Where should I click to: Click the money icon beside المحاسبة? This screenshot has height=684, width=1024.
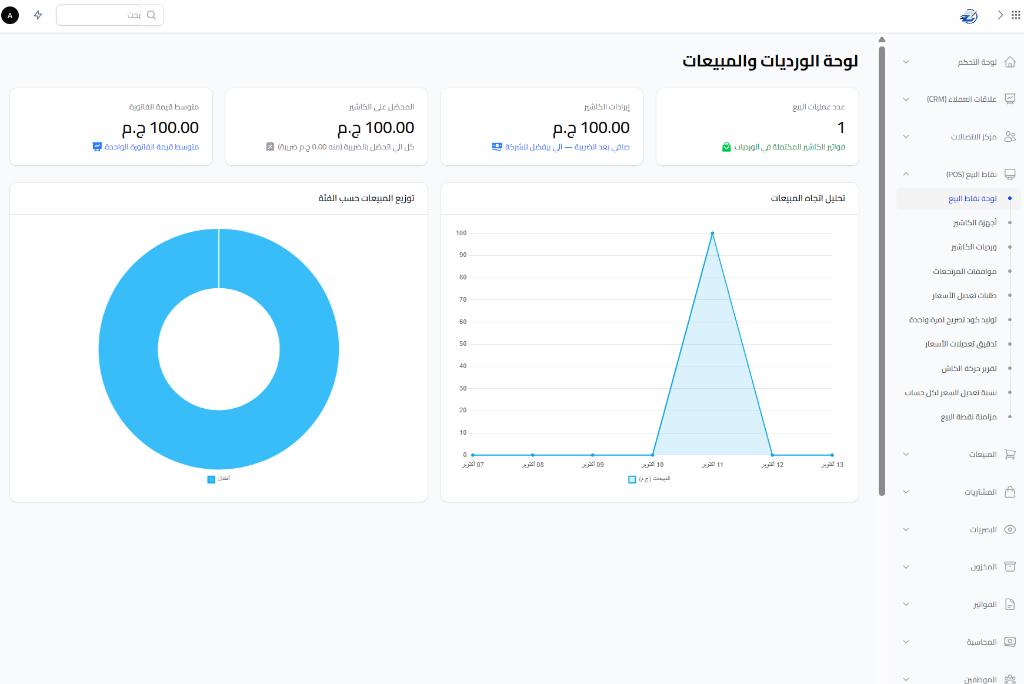pyautogui.click(x=1010, y=642)
